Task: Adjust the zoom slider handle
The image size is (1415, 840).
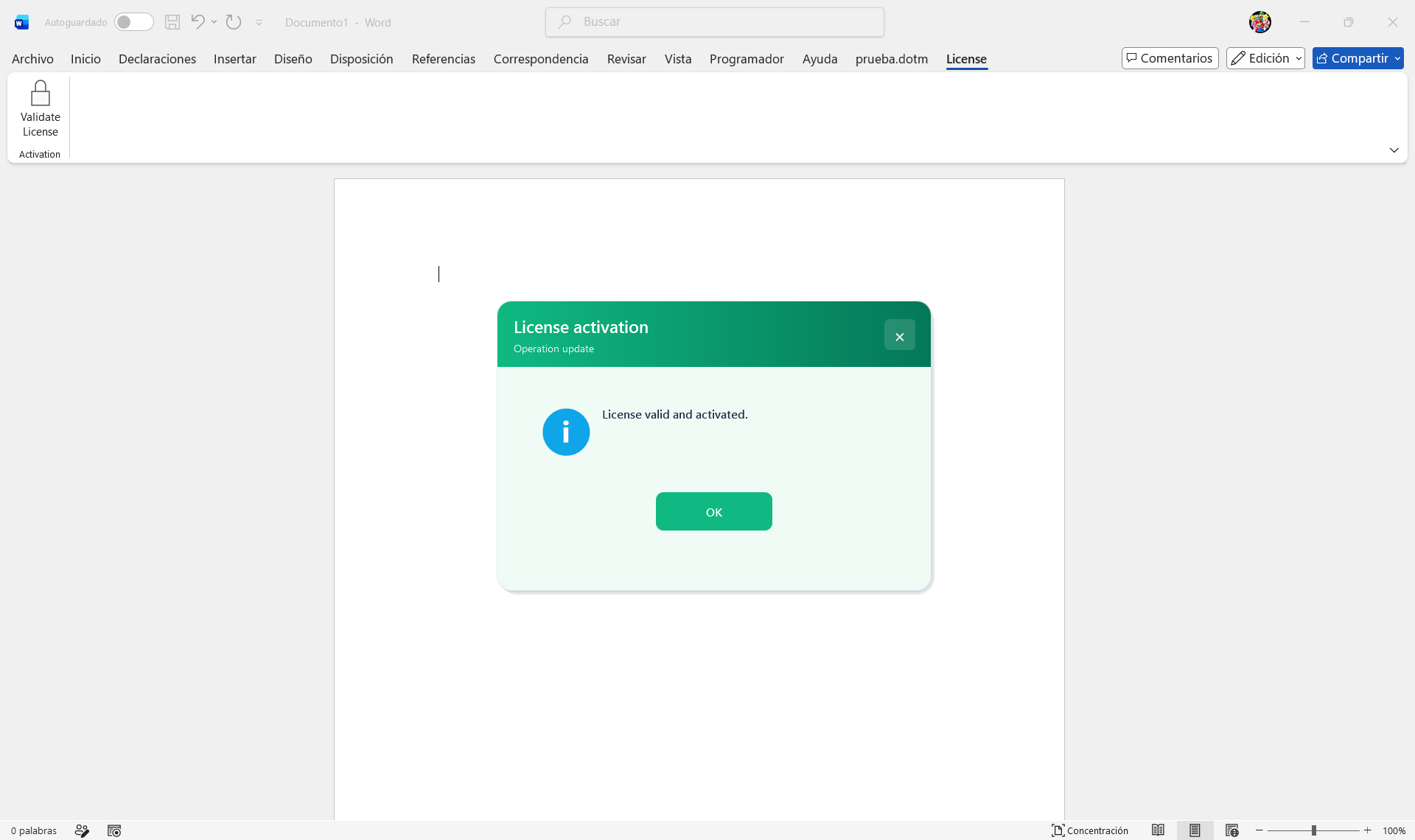Action: (x=1314, y=830)
